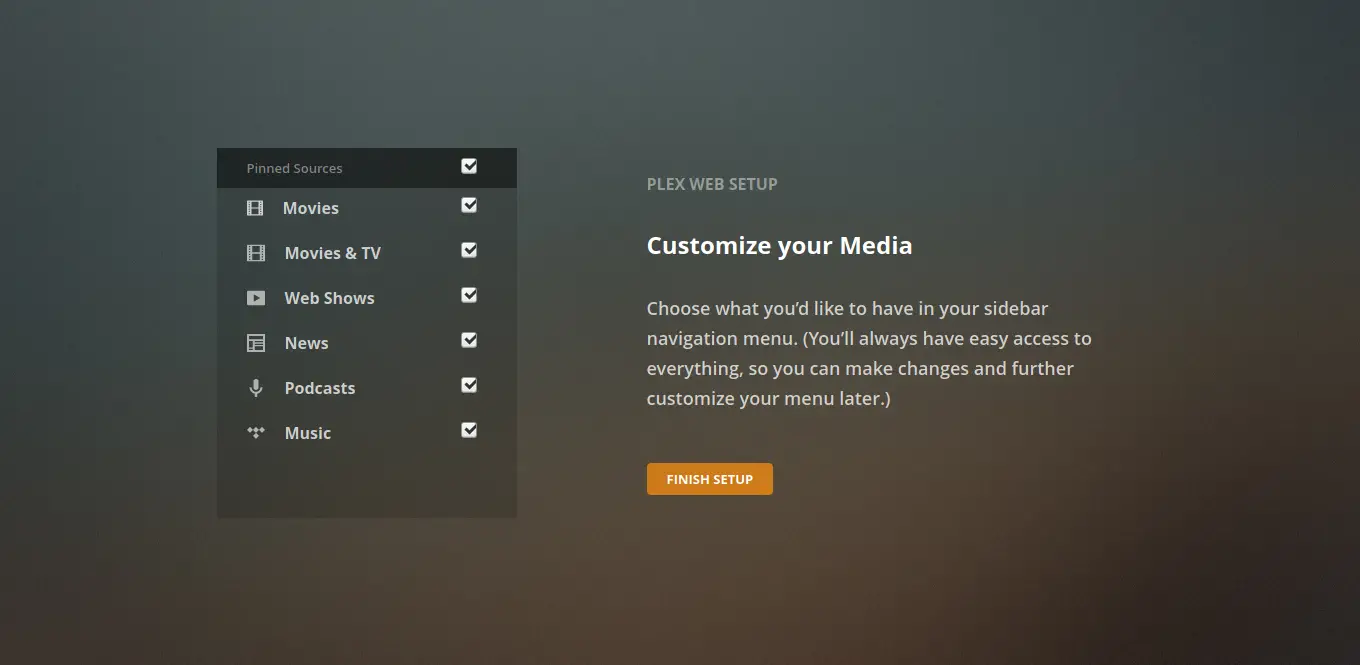1360x665 pixels.
Task: Uncheck the Movies checkbox
Action: pyautogui.click(x=469, y=205)
